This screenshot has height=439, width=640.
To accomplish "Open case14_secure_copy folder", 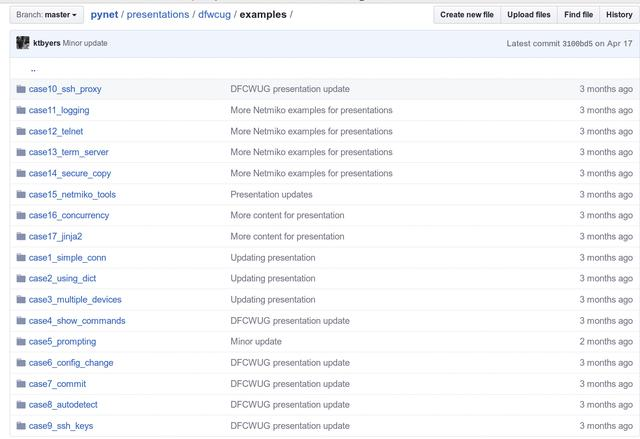I will [x=70, y=173].
